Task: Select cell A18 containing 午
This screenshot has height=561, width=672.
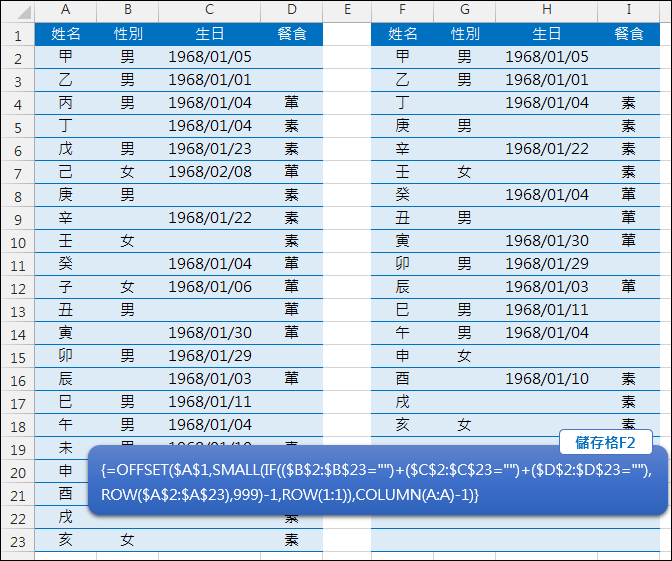Action: (x=66, y=425)
